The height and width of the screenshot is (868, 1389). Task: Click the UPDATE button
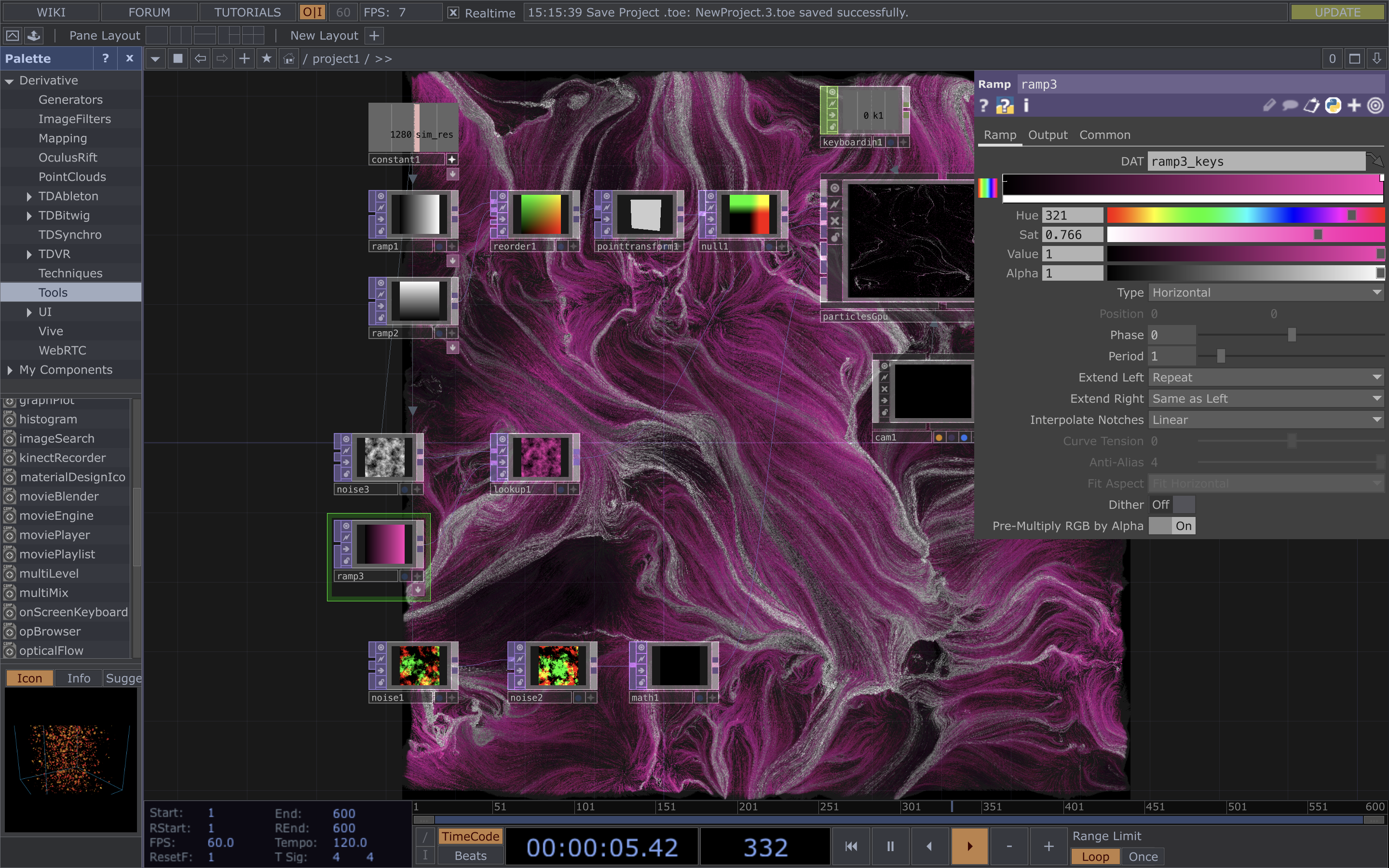[x=1337, y=12]
